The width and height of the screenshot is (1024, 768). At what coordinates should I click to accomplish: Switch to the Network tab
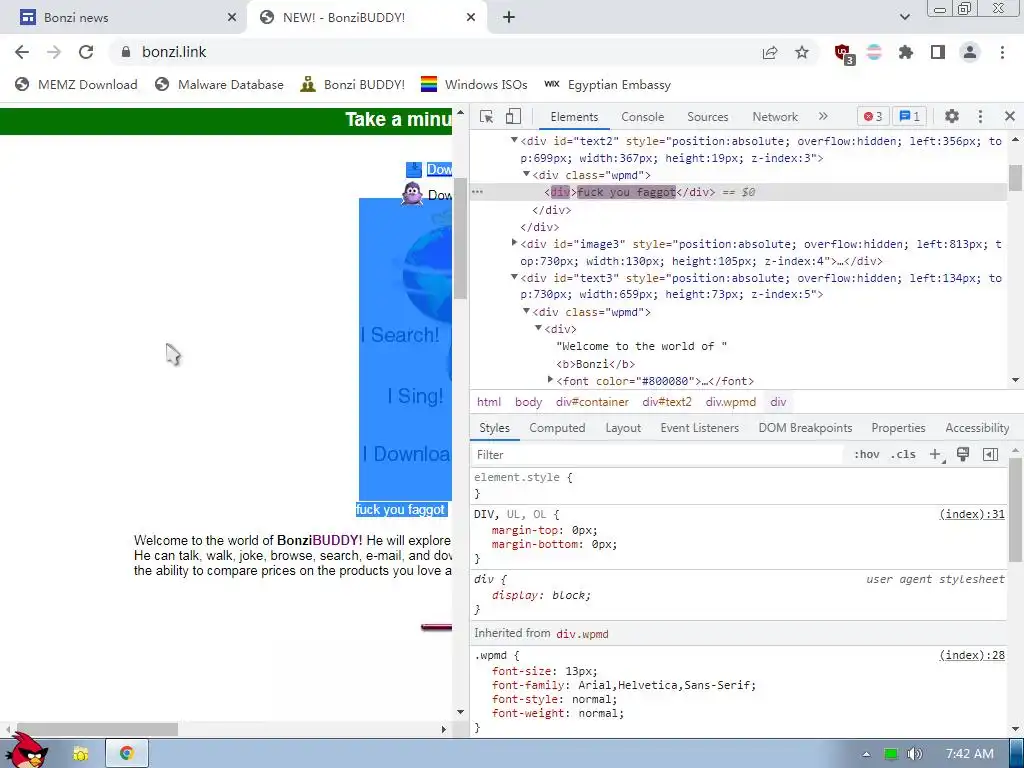(x=775, y=117)
